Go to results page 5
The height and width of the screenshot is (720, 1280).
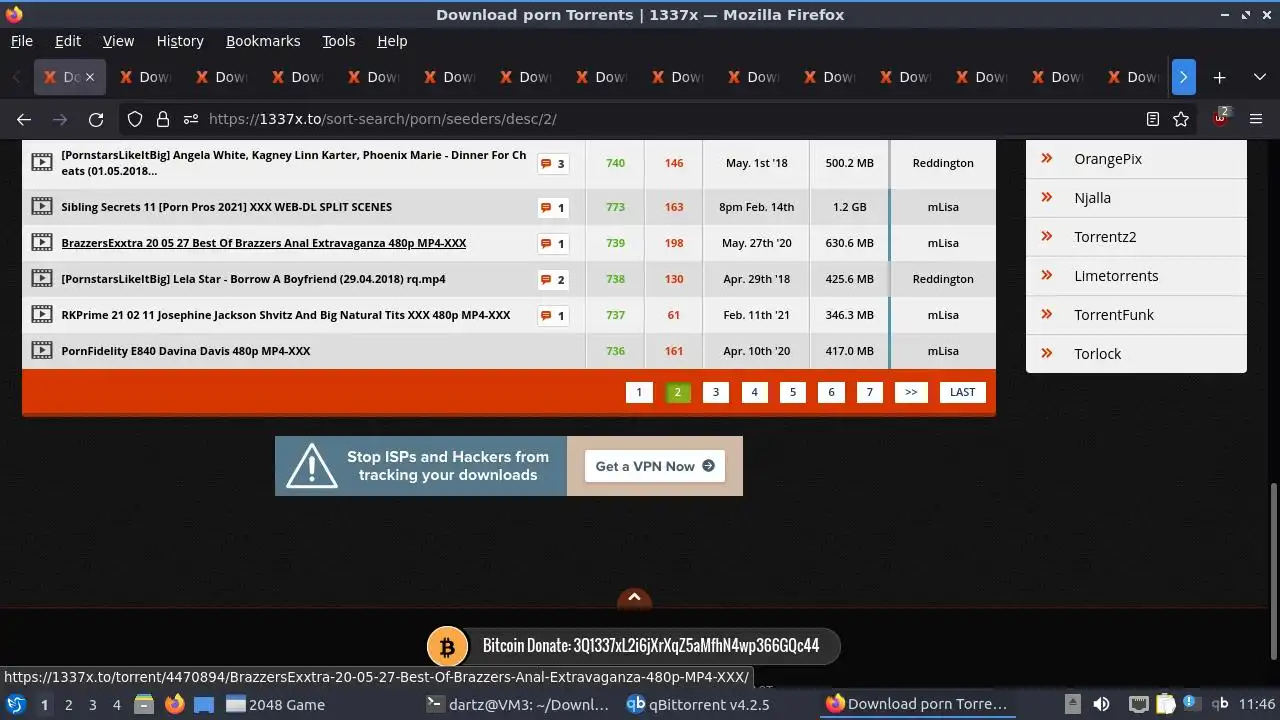[792, 392]
